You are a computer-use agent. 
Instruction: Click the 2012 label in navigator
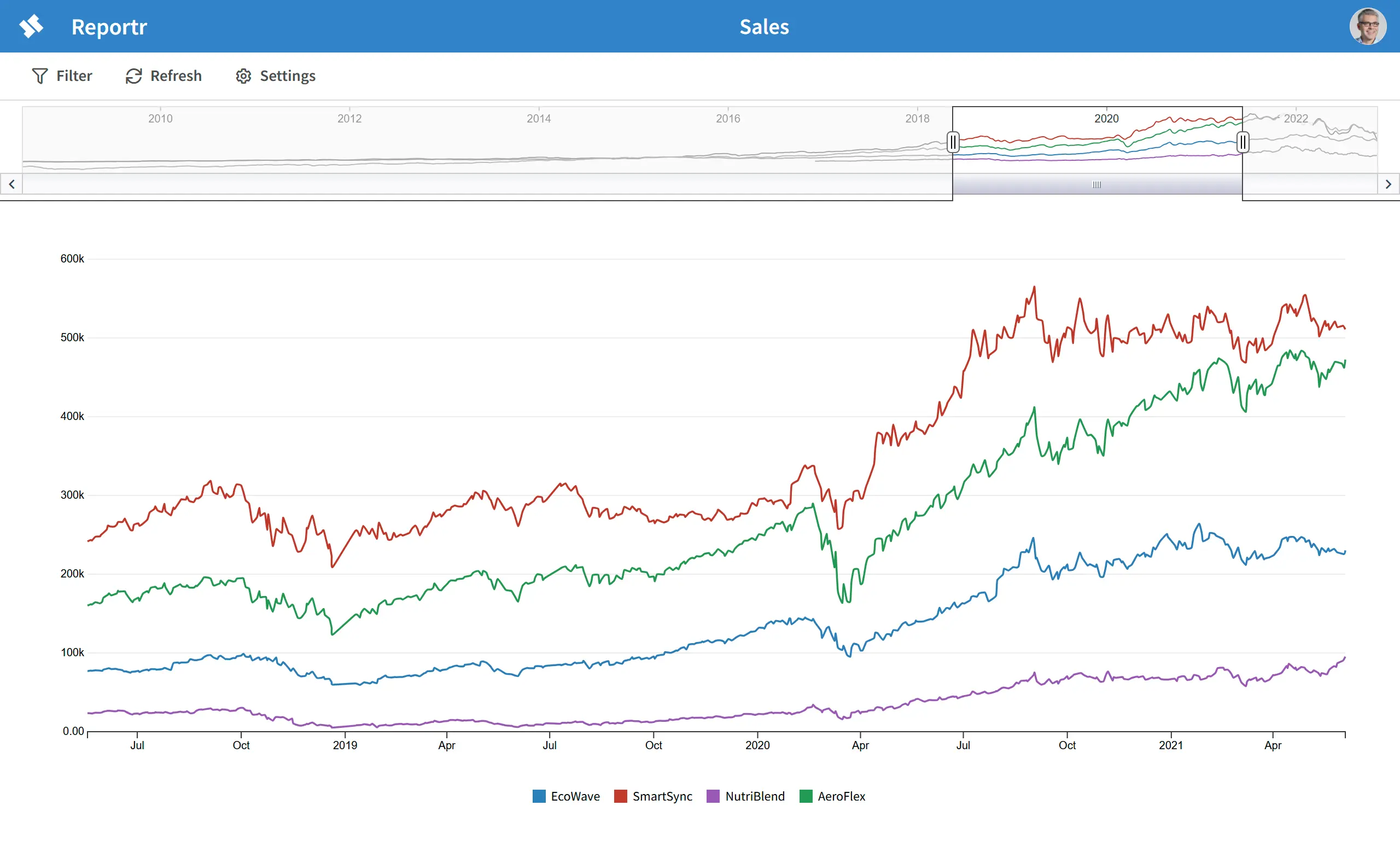click(349, 119)
